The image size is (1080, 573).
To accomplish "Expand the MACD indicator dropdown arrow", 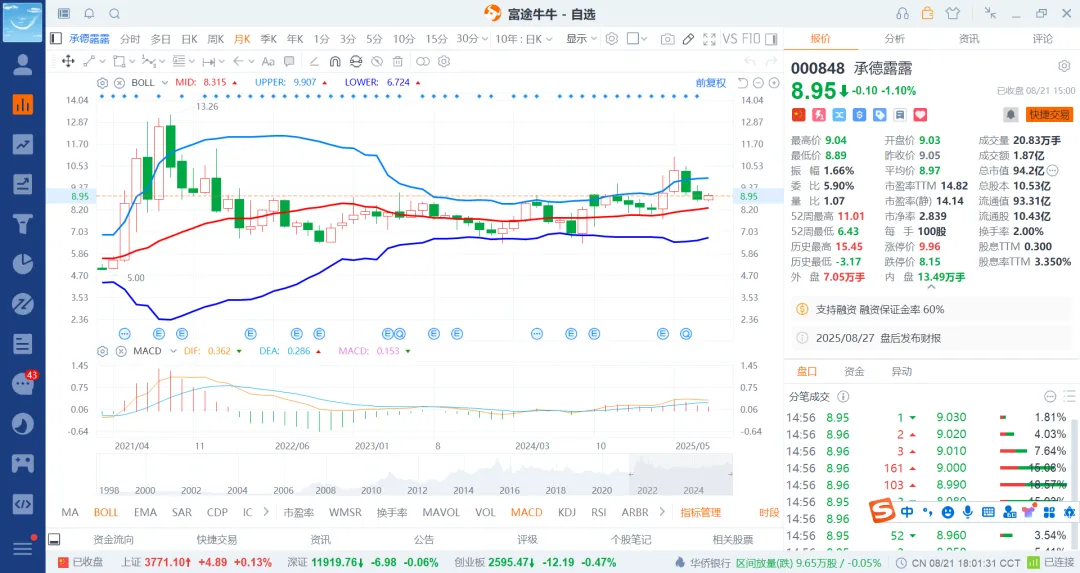I will [173, 351].
